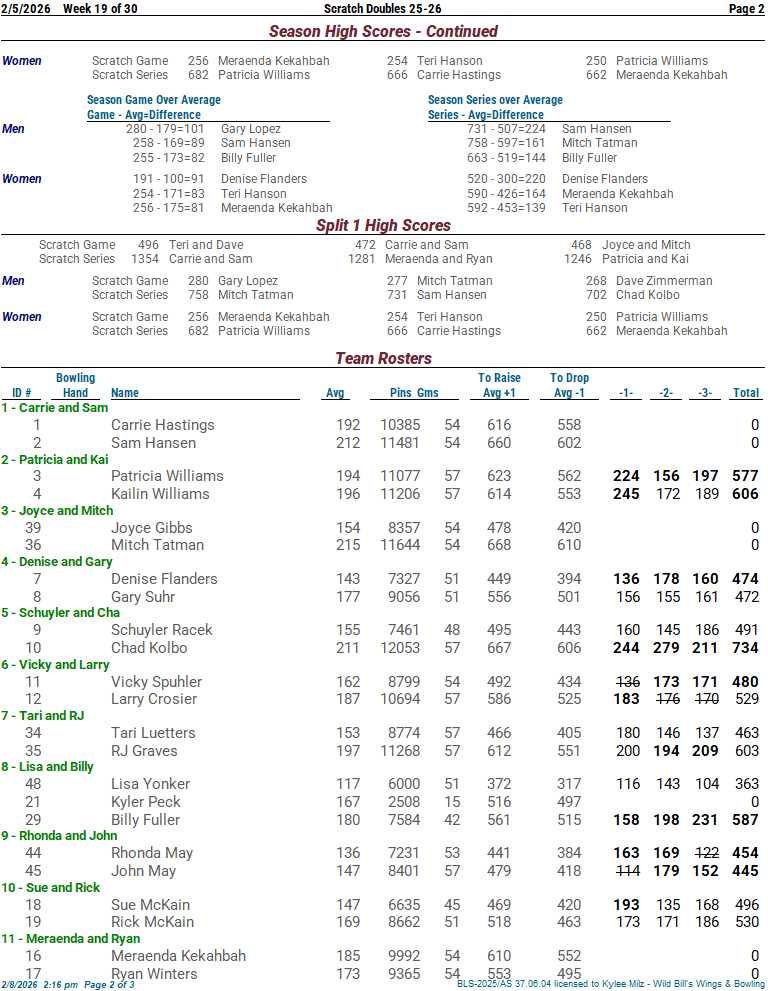The height and width of the screenshot is (991, 768).
Task: Click roster name 'Sue McKain'
Action: click(x=150, y=905)
